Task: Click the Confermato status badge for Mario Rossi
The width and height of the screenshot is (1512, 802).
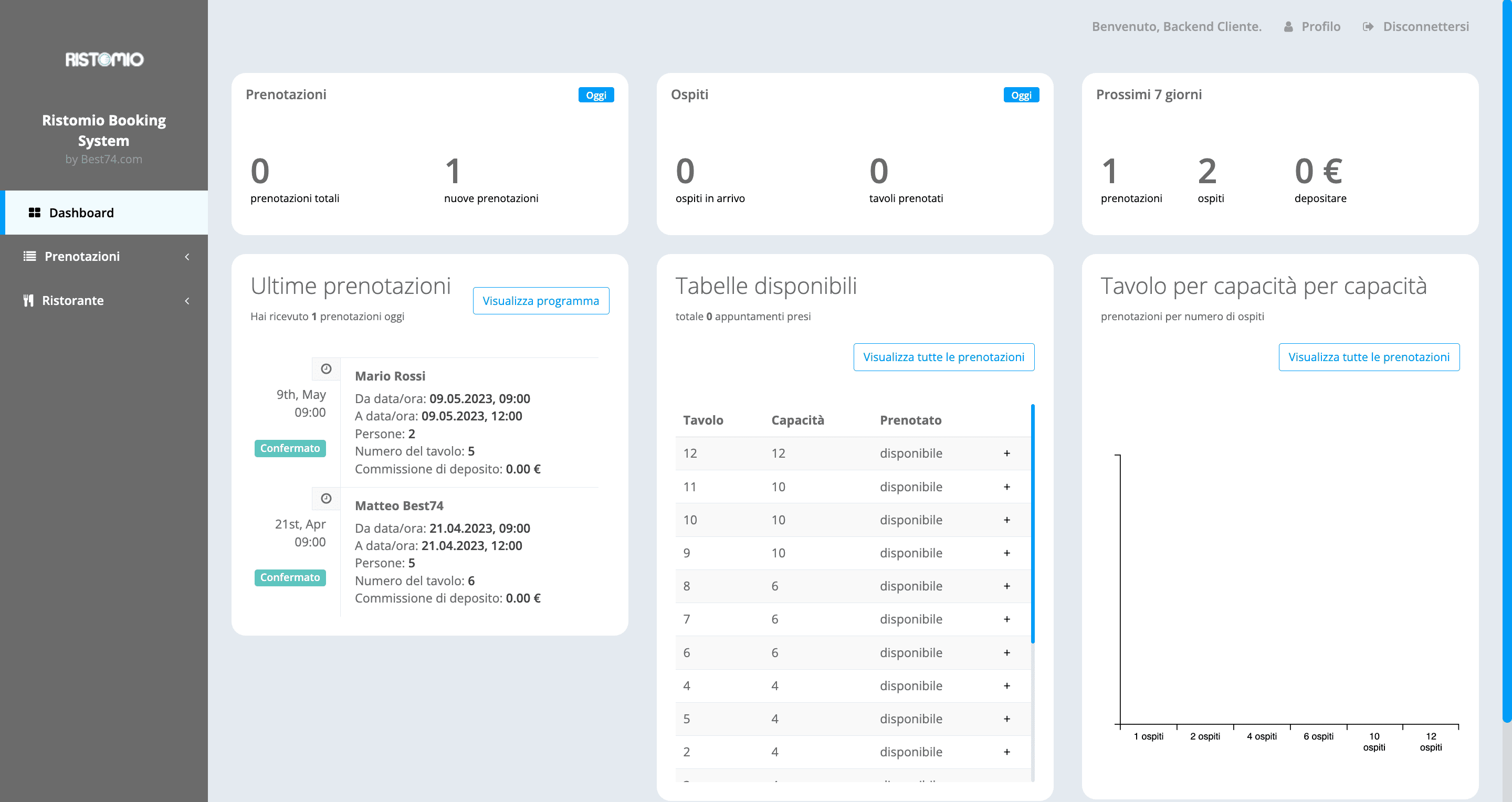Action: pyautogui.click(x=290, y=448)
